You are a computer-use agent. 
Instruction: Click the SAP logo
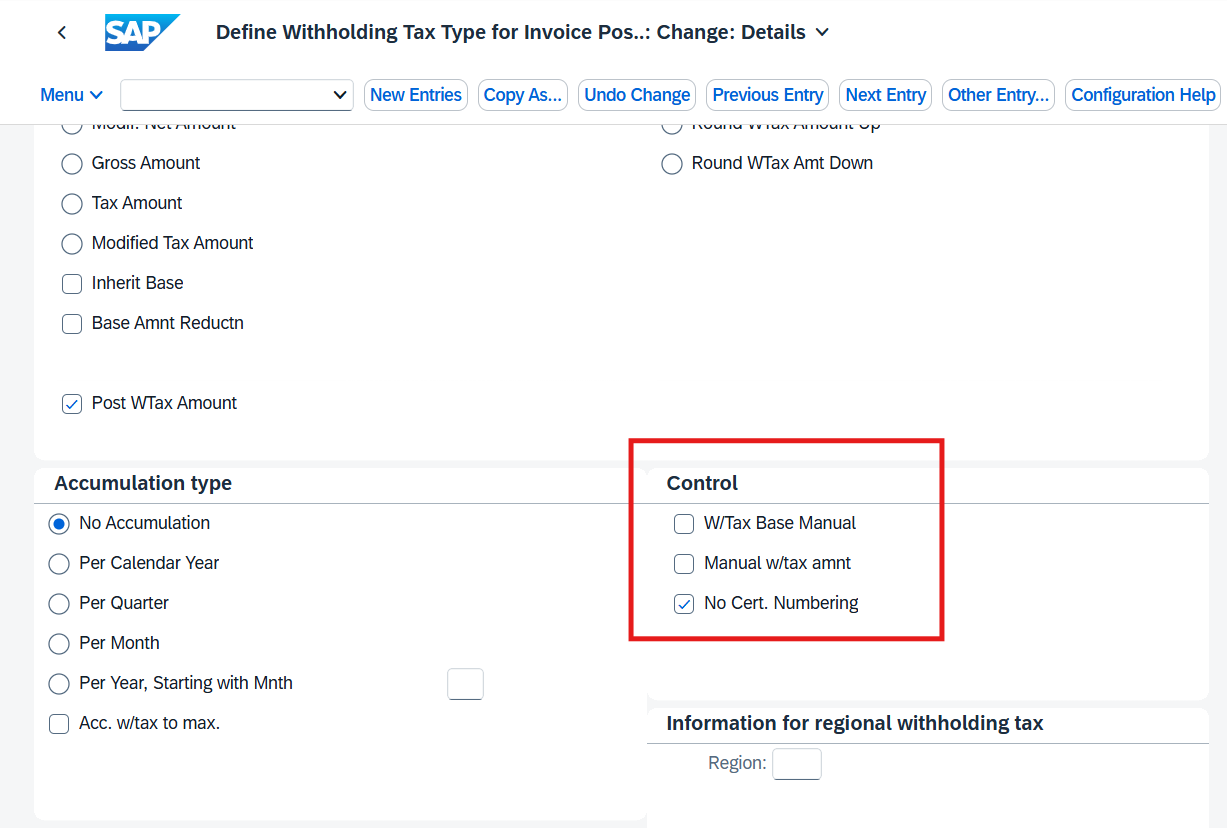pos(142,32)
